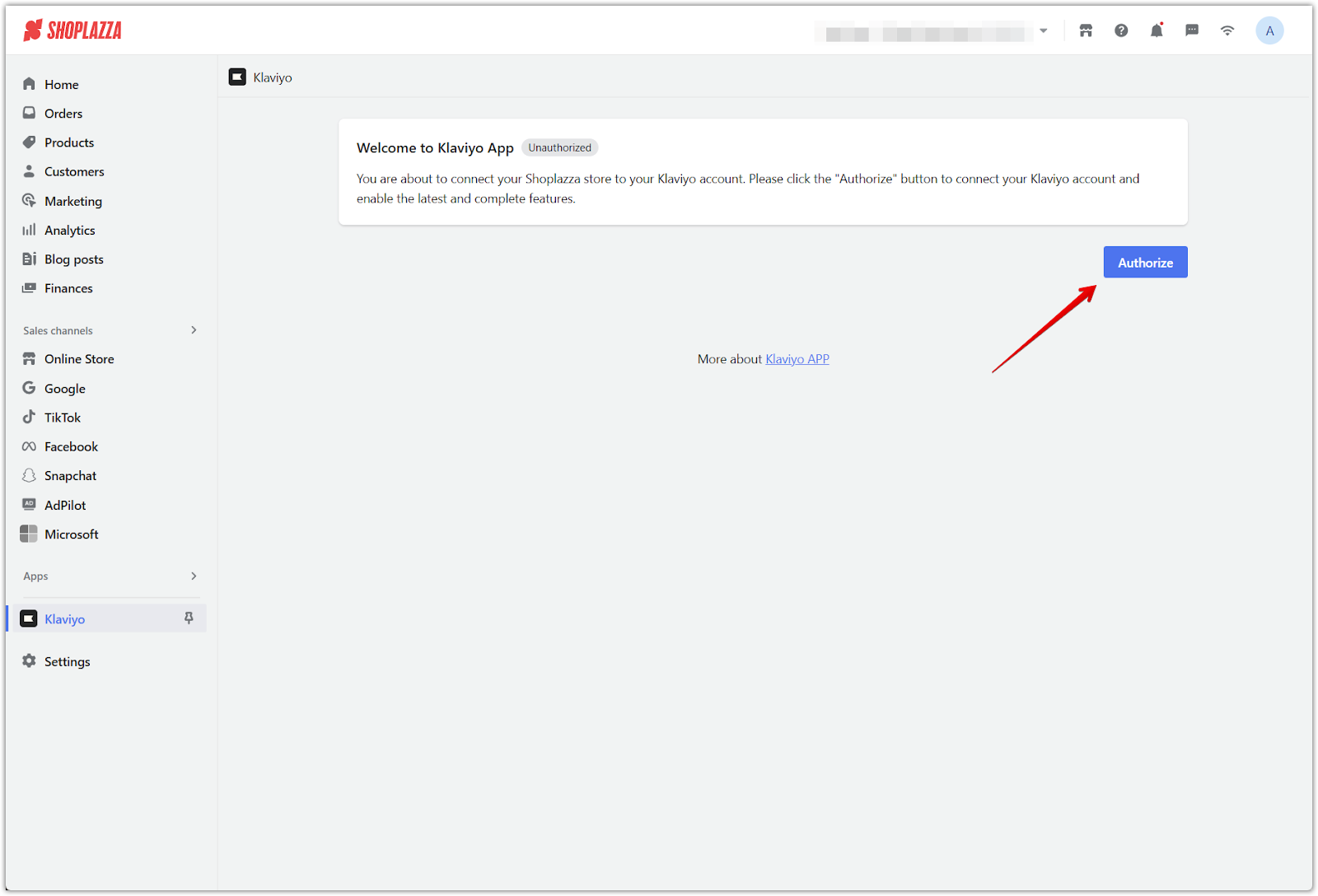Open the chat messages icon
This screenshot has height=896, width=1318.
point(1192,30)
